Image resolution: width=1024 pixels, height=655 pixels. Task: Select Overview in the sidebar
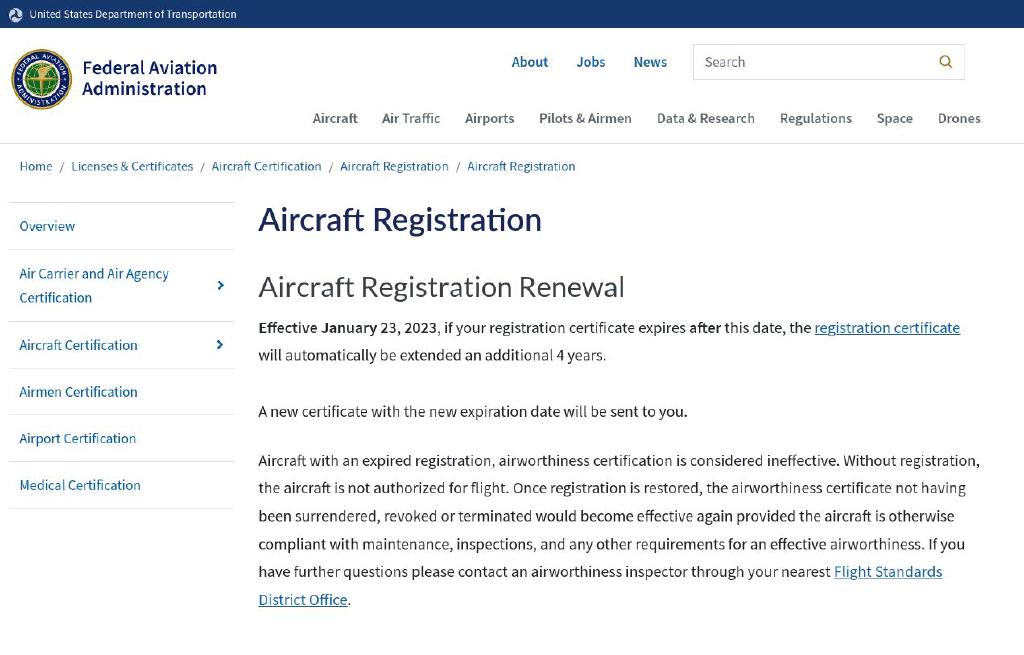(x=47, y=226)
